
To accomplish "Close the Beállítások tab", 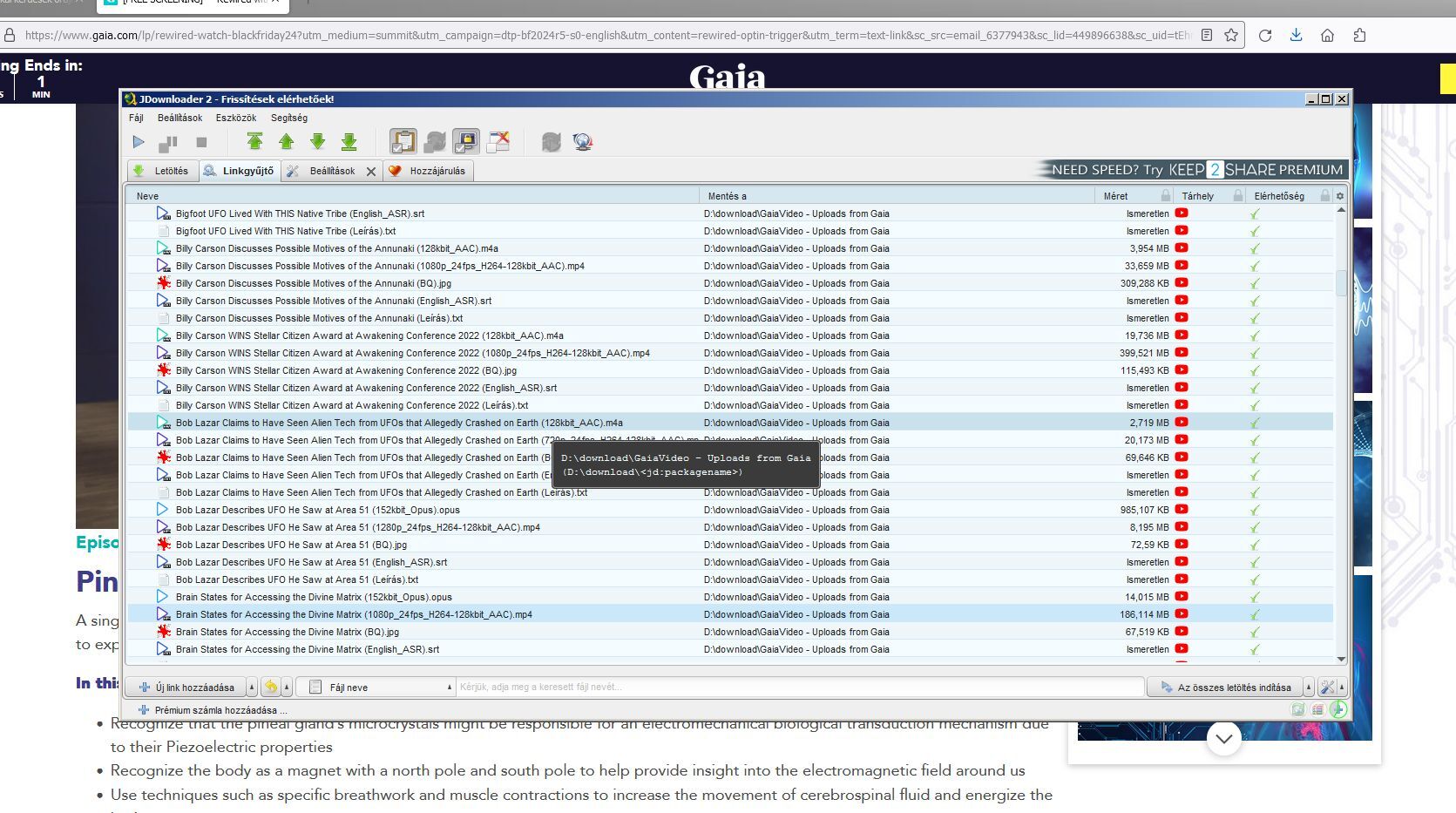I will pos(371,172).
